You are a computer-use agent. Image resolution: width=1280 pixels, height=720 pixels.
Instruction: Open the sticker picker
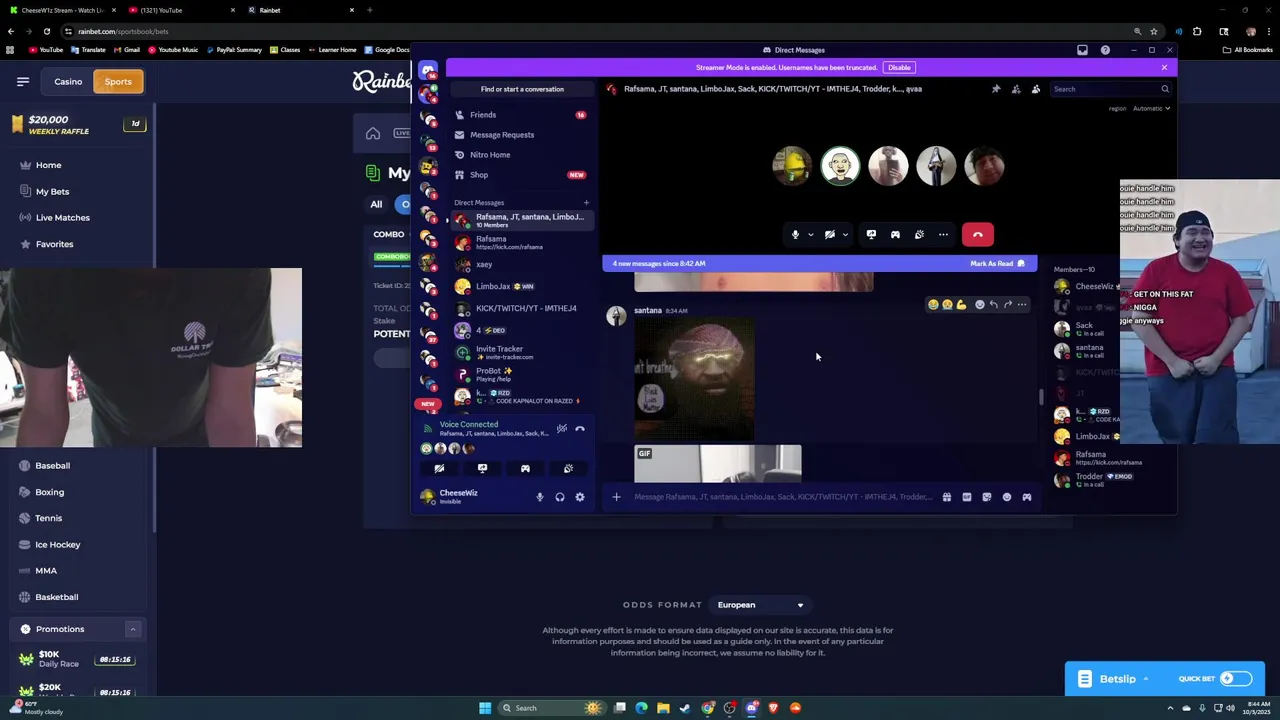986,497
